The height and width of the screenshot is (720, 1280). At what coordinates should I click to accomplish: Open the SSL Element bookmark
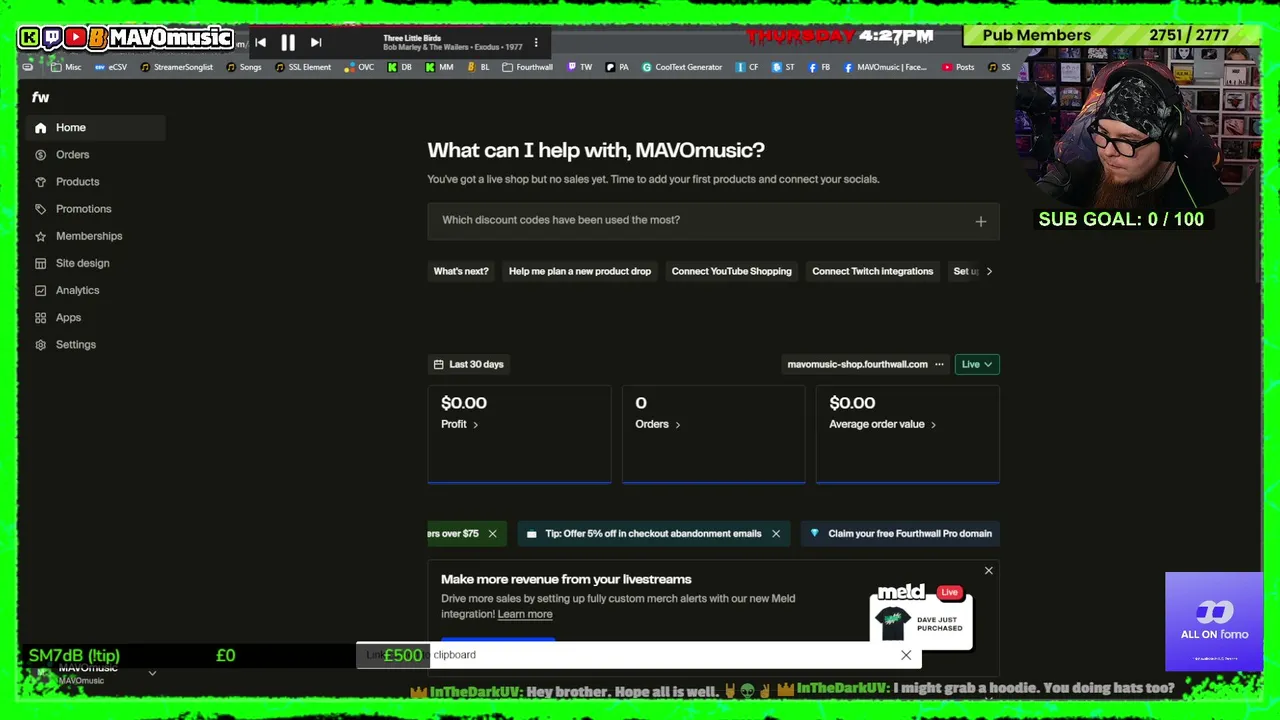(x=303, y=67)
